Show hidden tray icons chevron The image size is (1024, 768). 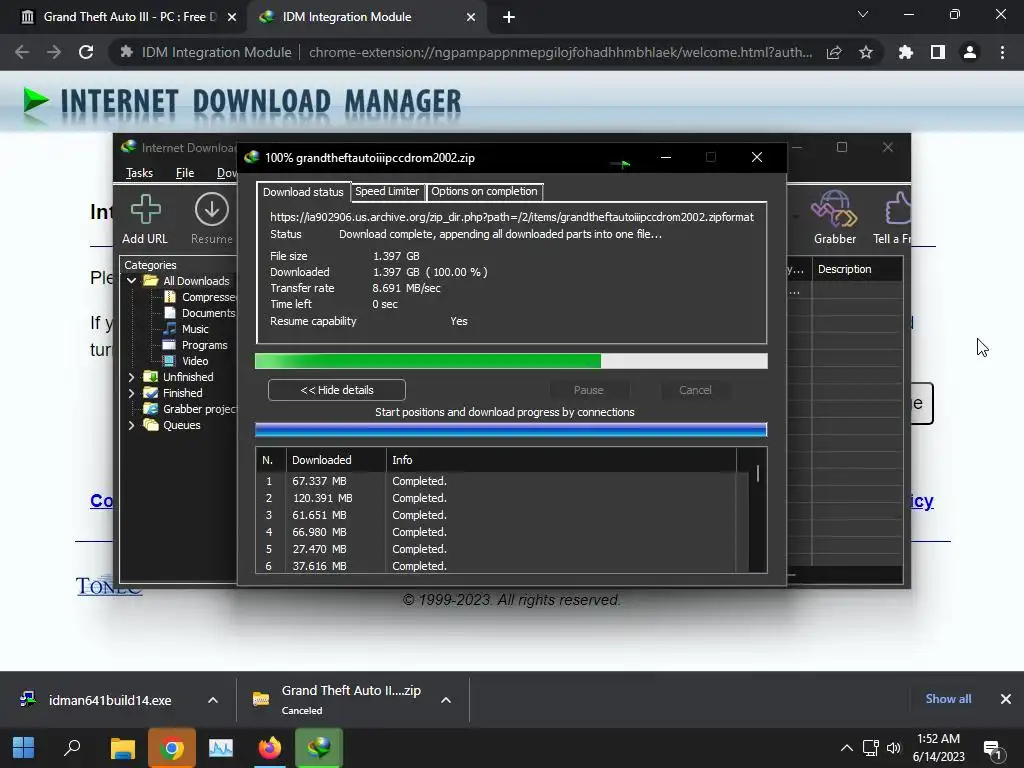click(x=846, y=748)
